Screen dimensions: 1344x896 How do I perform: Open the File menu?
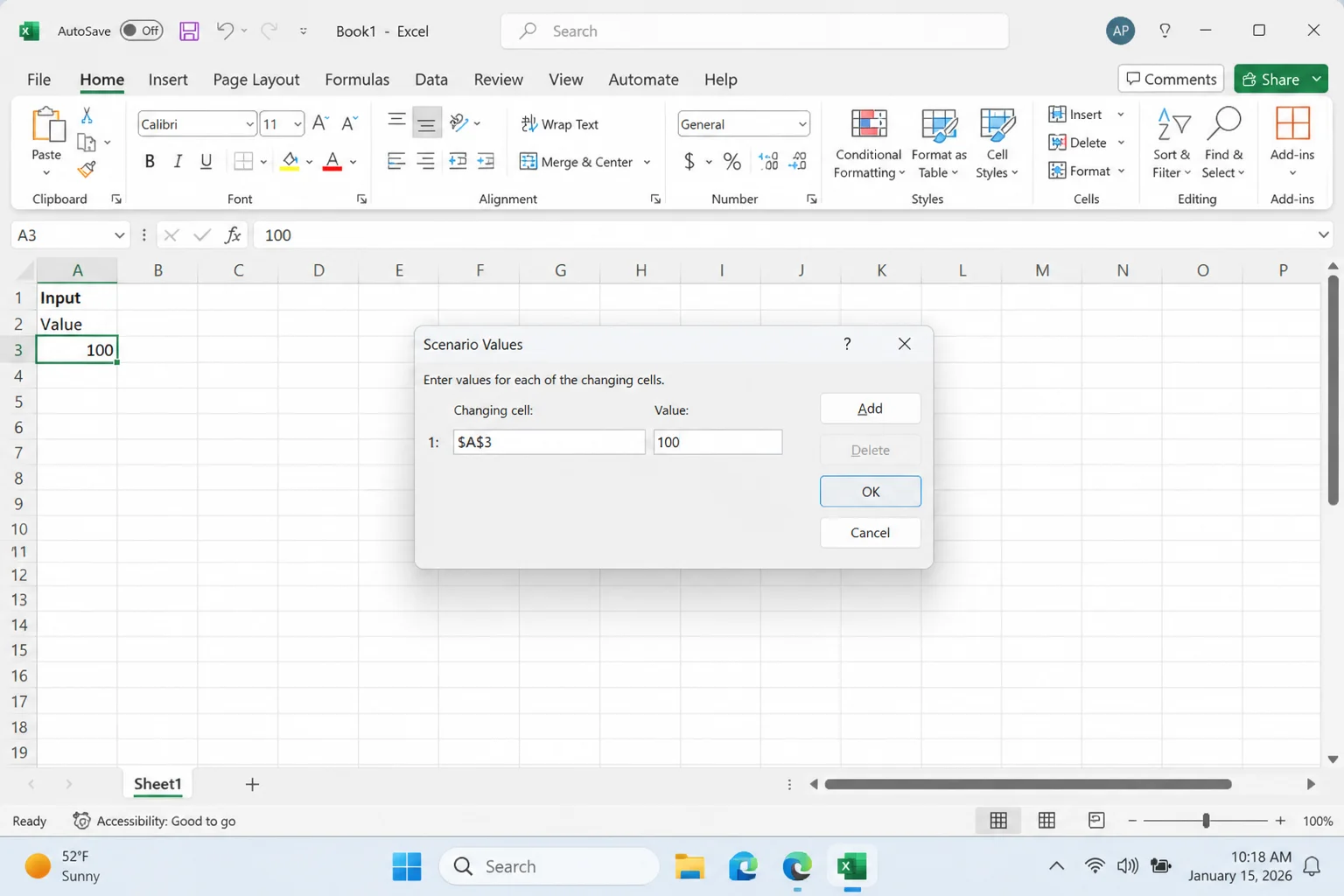tap(38, 80)
